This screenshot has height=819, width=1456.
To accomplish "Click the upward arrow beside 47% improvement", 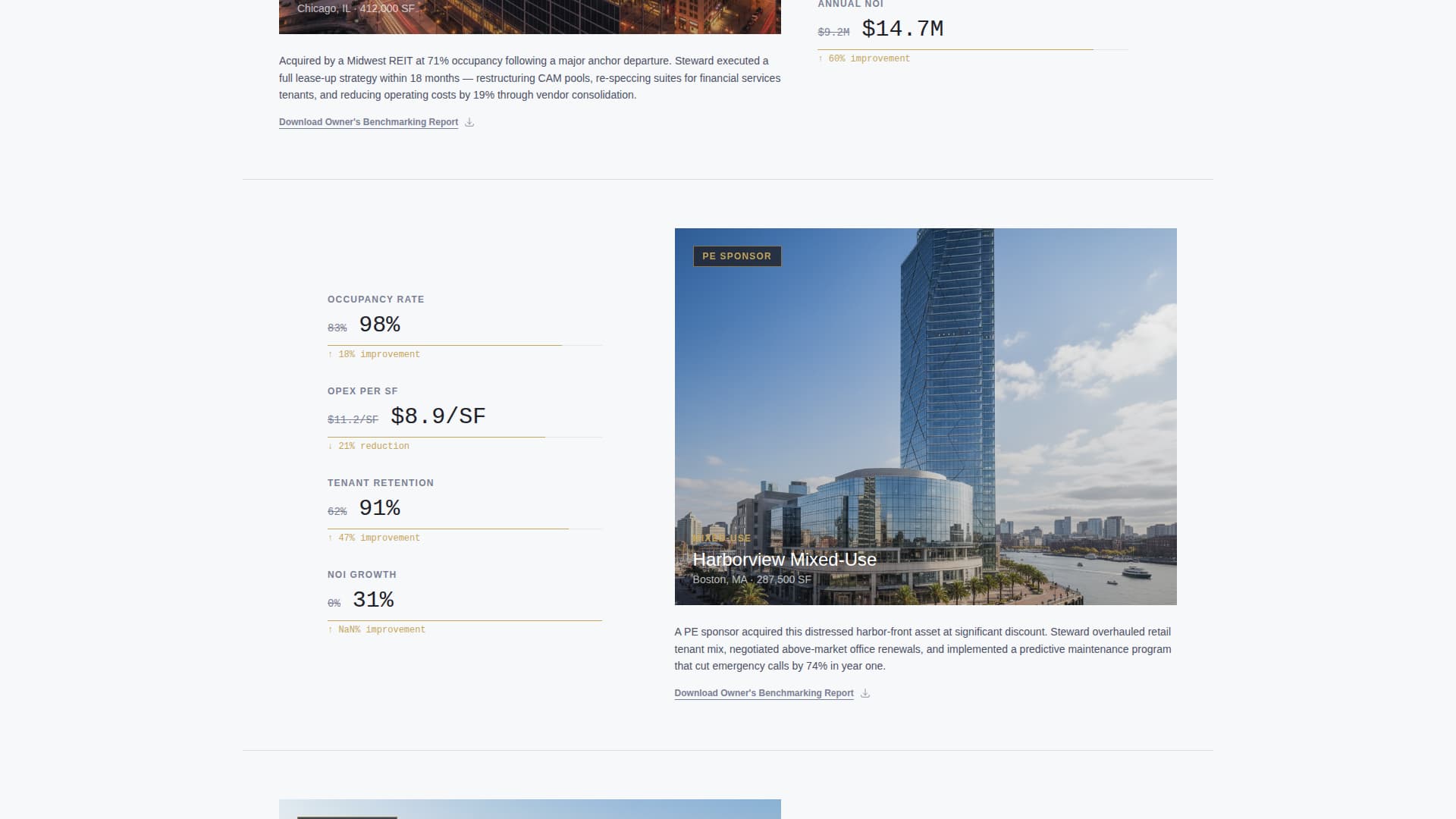I will (x=331, y=538).
